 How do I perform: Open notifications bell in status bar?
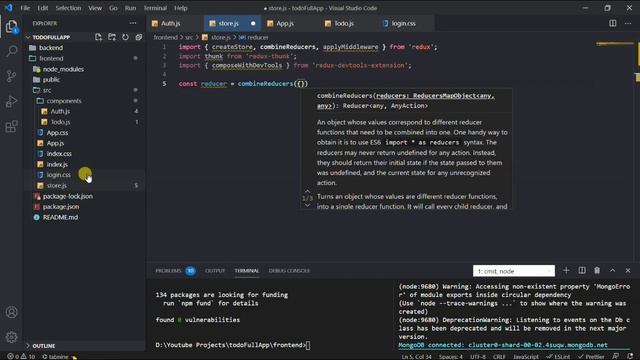click(631, 356)
